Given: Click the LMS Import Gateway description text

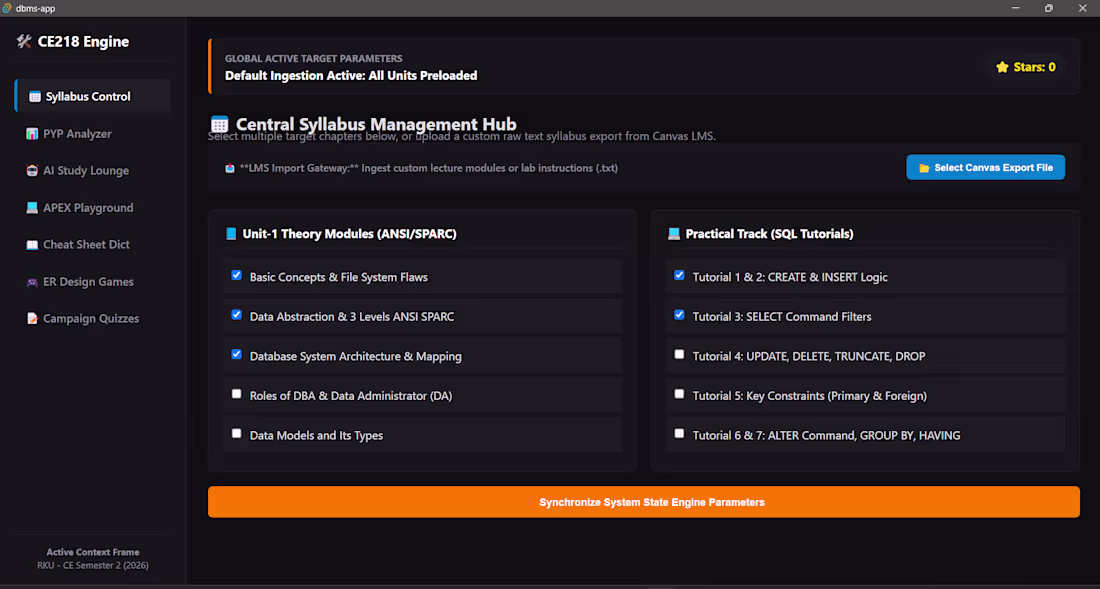Looking at the screenshot, I should coord(429,168).
